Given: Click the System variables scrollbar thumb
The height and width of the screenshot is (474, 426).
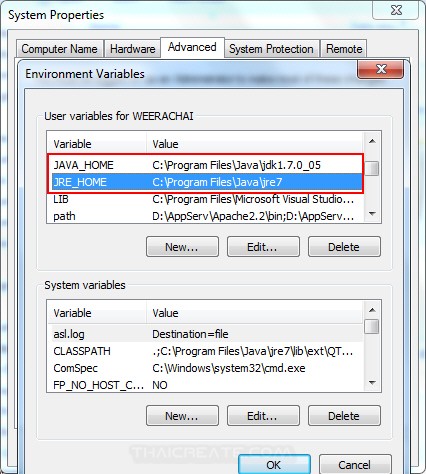Looking at the screenshot, I should pyautogui.click(x=372, y=326).
